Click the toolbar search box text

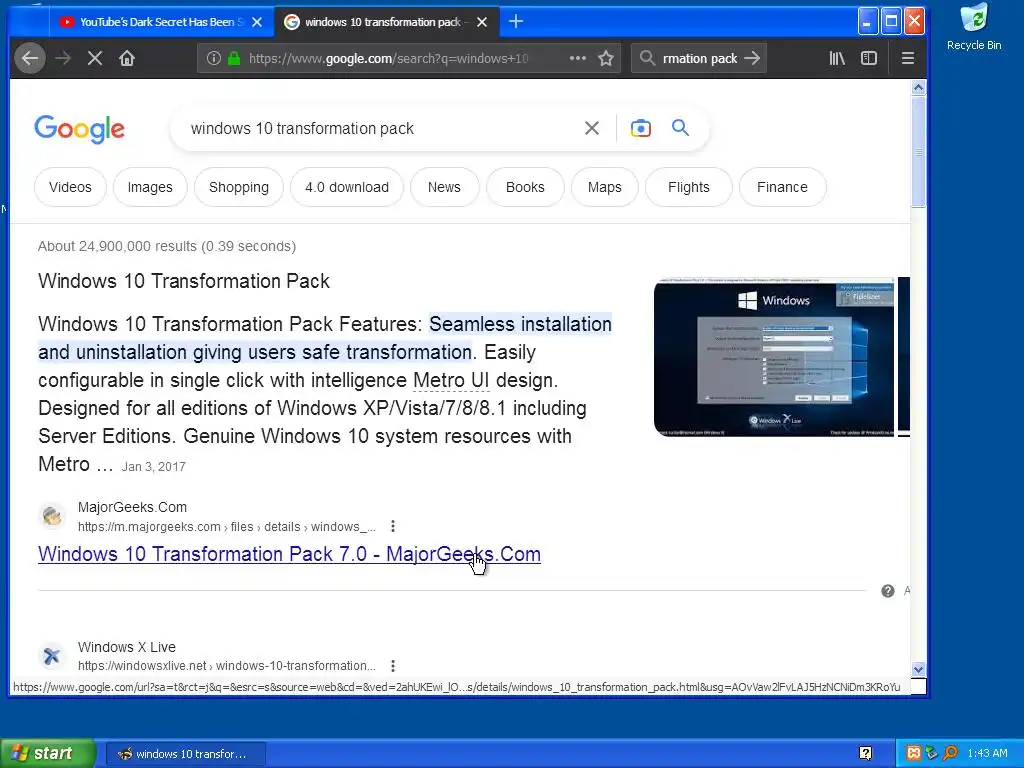pos(700,58)
